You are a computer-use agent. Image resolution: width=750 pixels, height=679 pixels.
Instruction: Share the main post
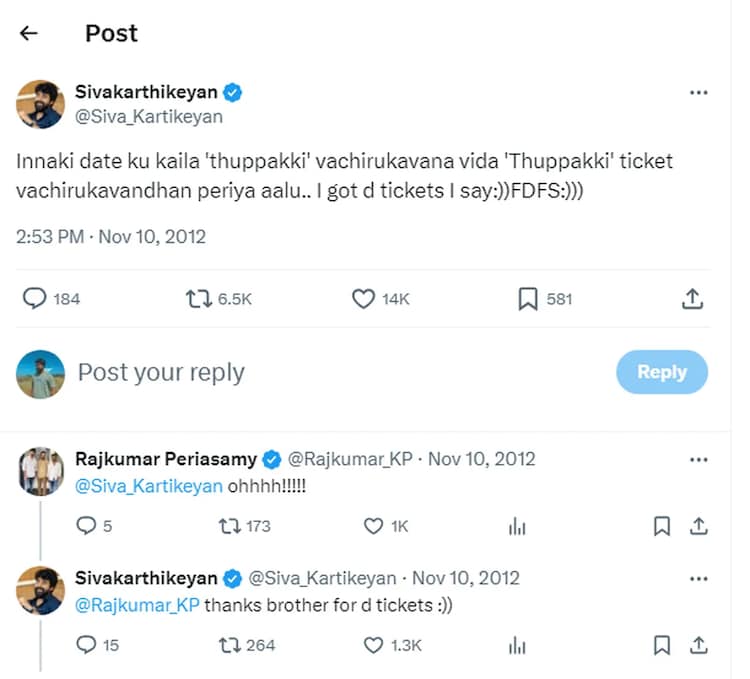click(691, 298)
